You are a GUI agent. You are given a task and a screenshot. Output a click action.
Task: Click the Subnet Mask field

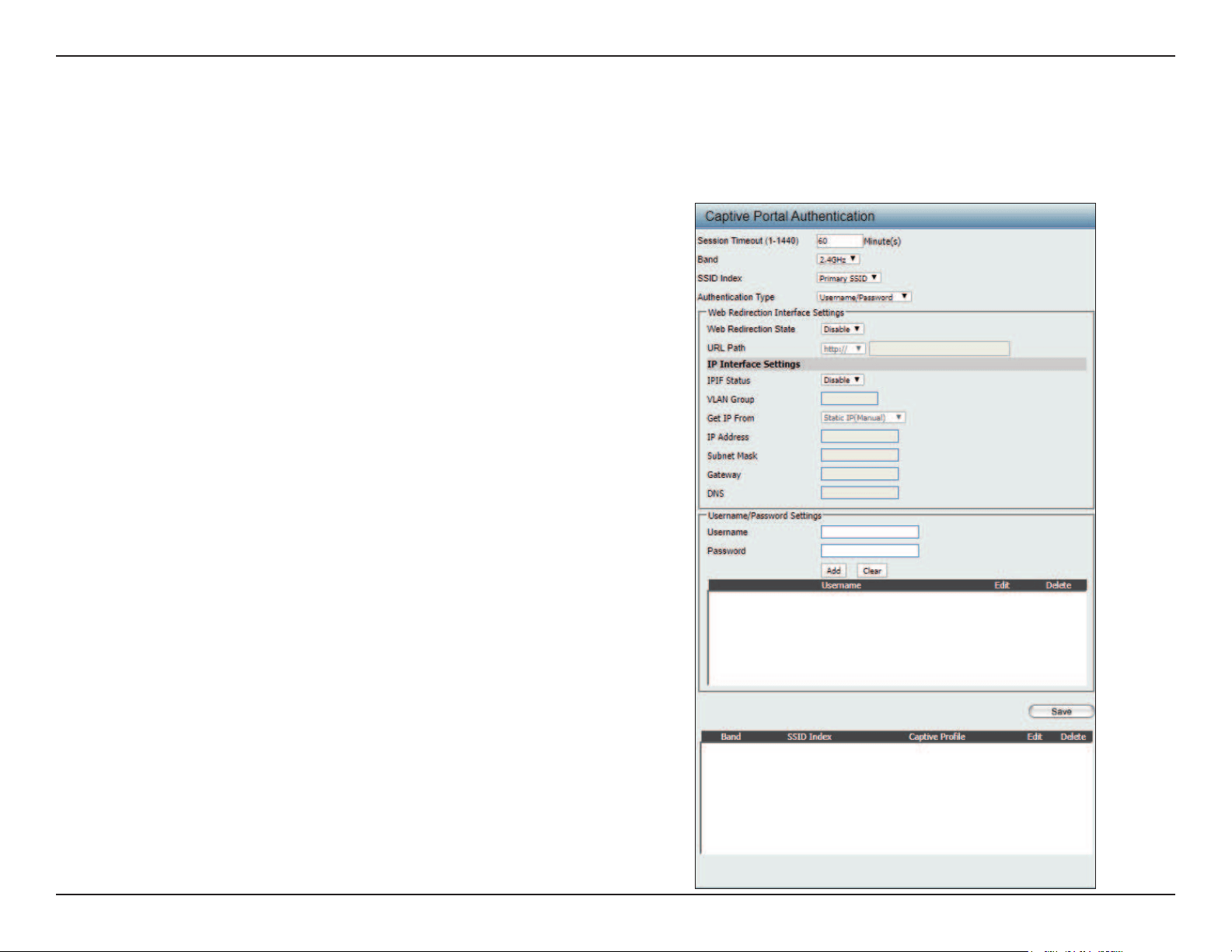tap(860, 455)
